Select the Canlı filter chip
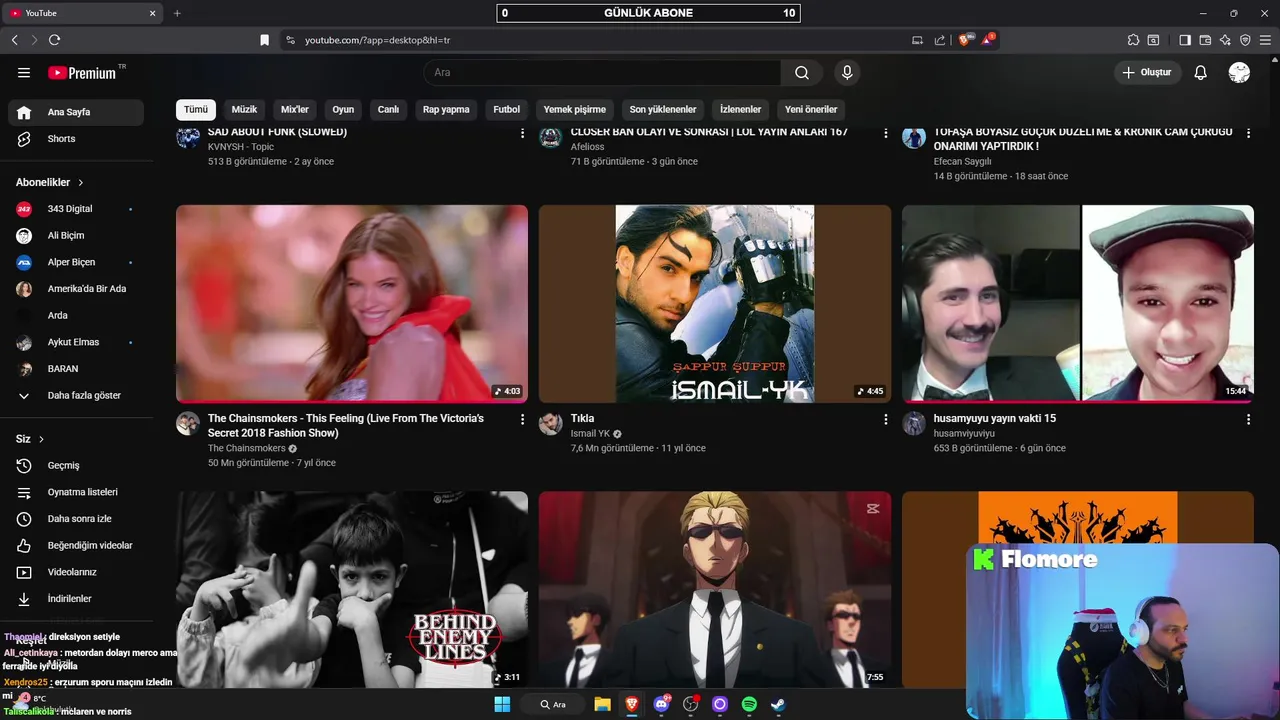 point(388,109)
